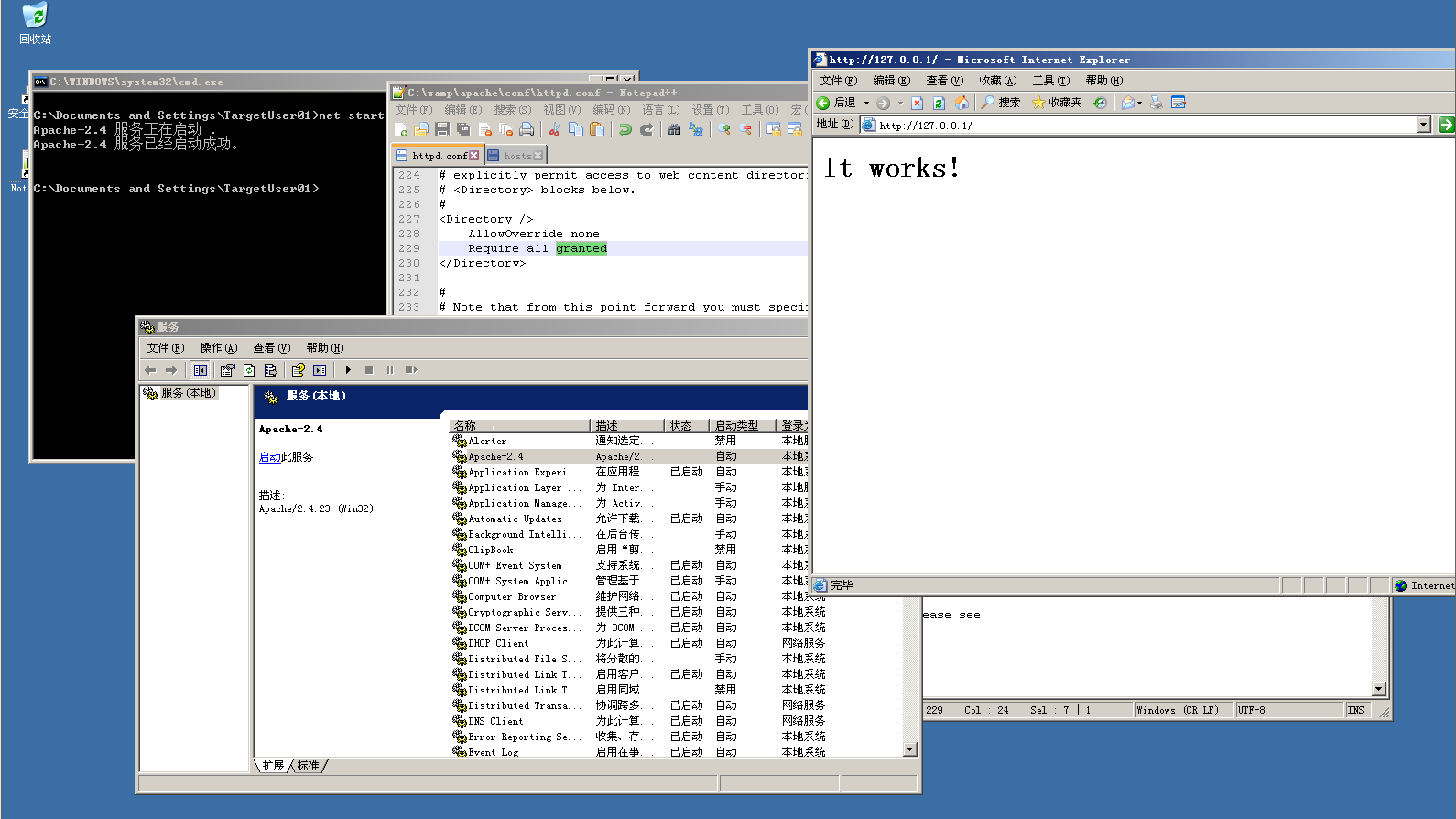Click the Help icon in Services toolbar
Viewport: 1456px width, 819px height.
[298, 370]
